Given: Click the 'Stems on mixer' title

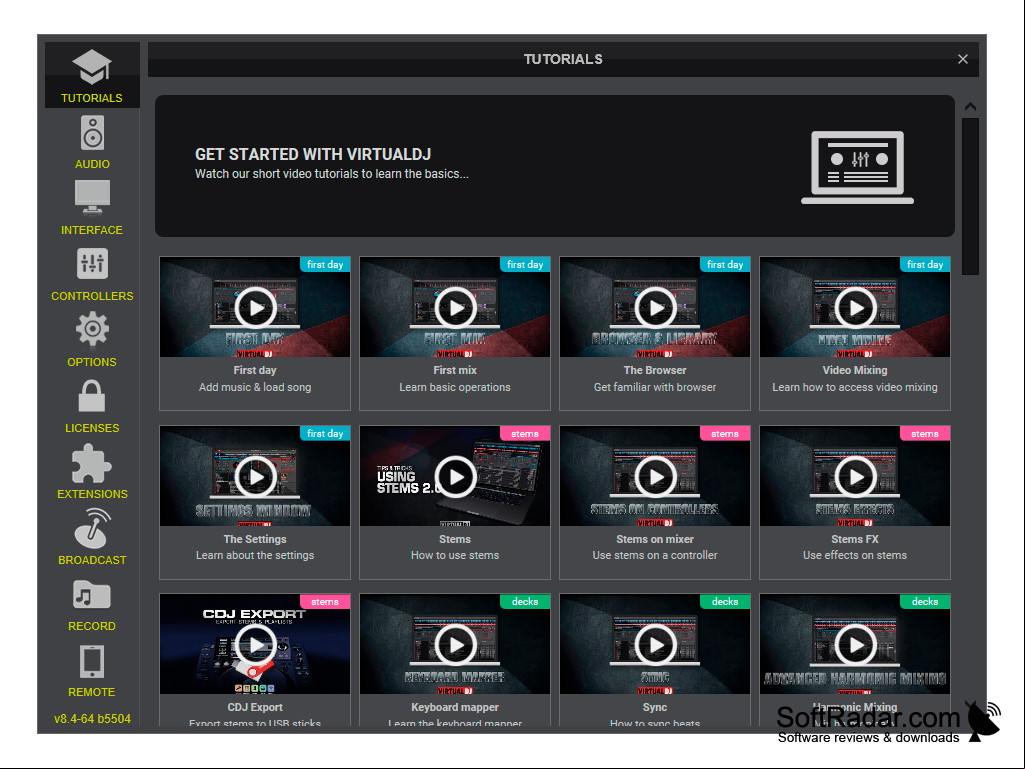Looking at the screenshot, I should [x=655, y=539].
